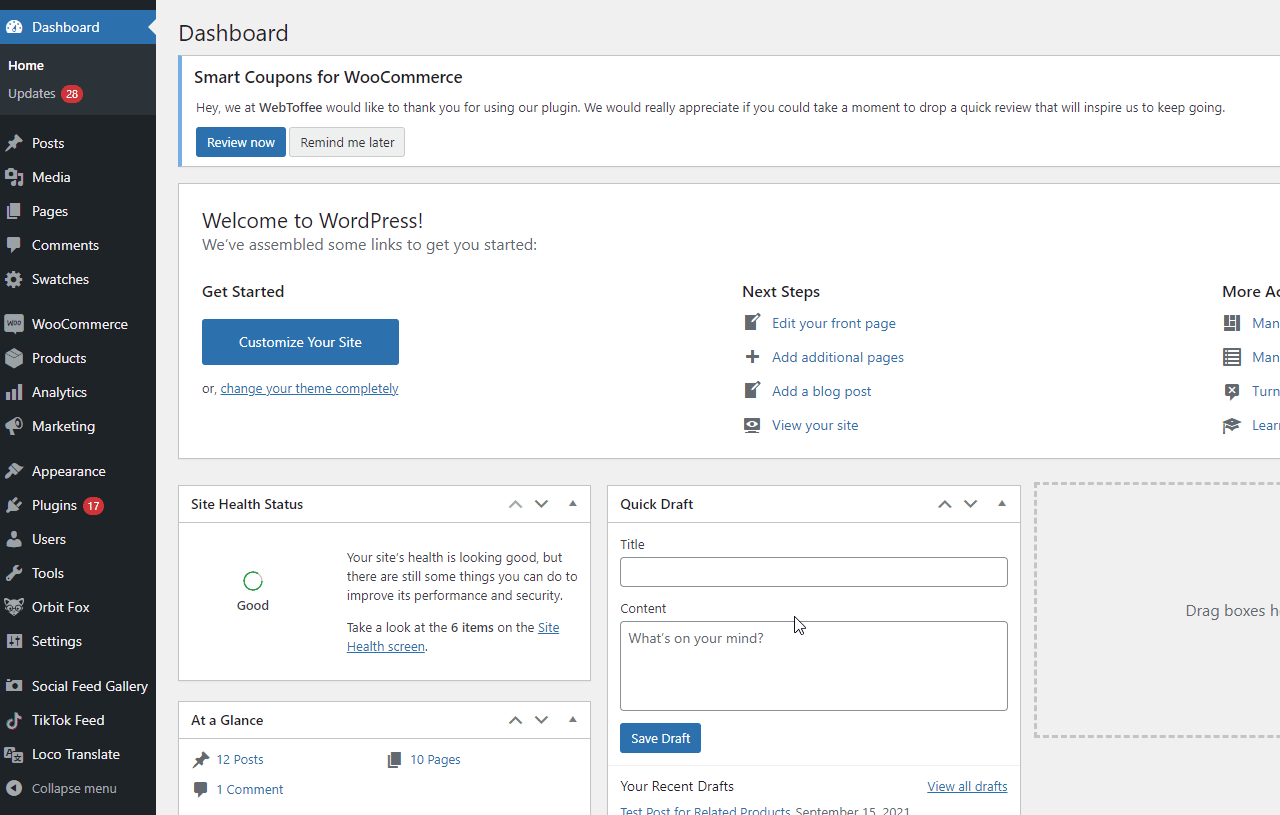Click the Good site health circle indicator
This screenshot has width=1280, height=815.
click(253, 581)
